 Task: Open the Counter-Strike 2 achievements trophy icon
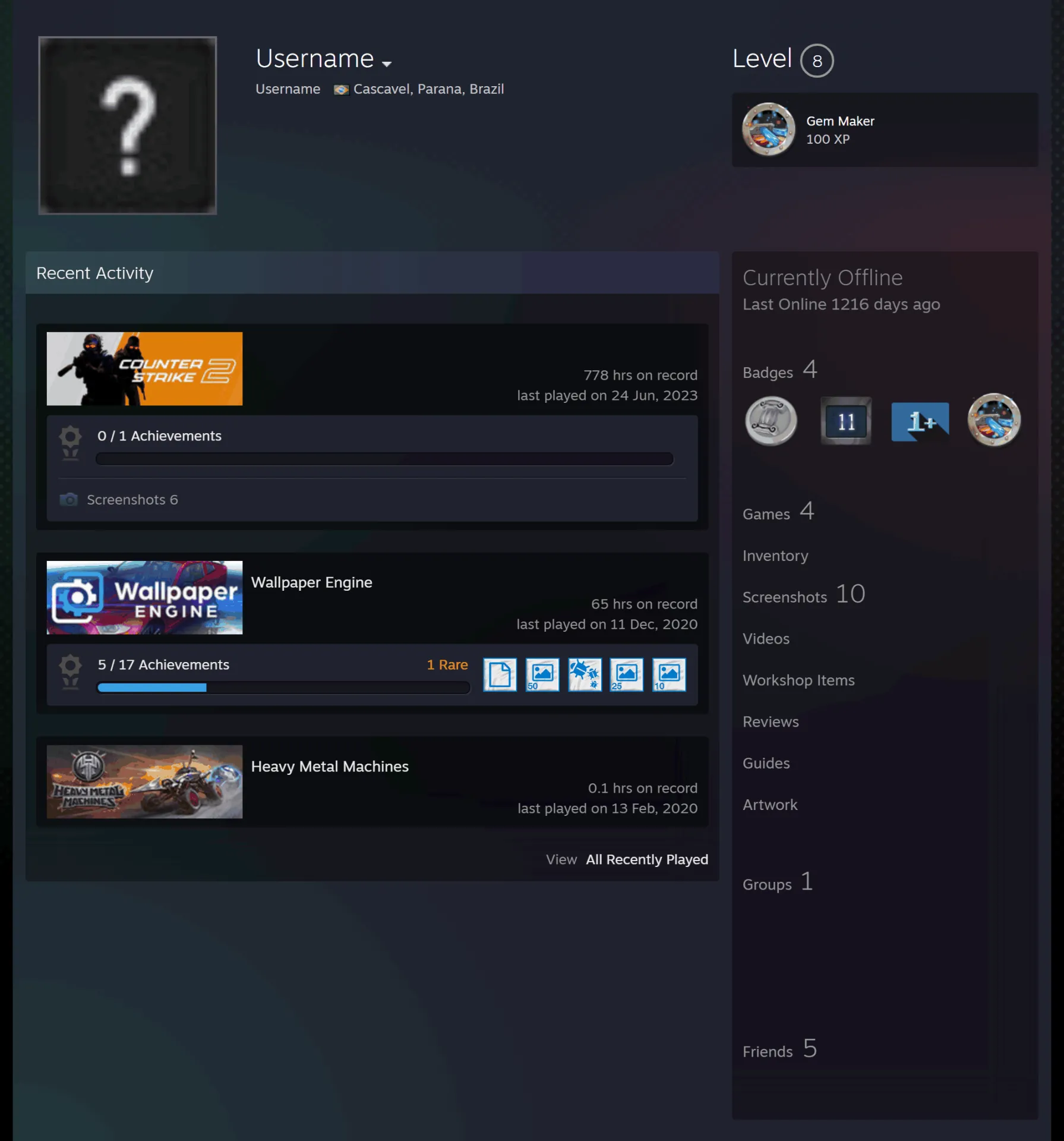point(70,443)
